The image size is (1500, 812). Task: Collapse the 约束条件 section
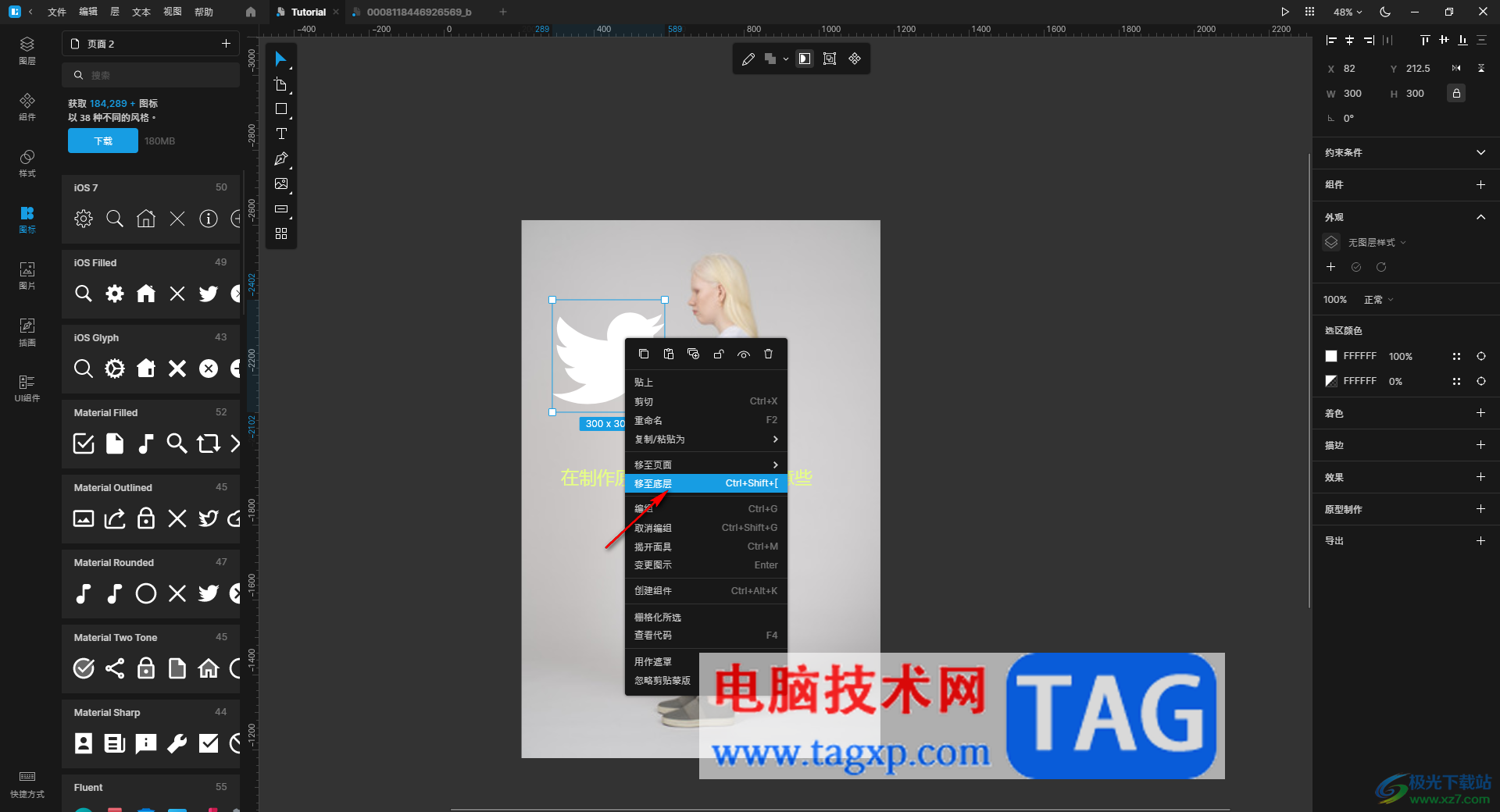point(1480,153)
